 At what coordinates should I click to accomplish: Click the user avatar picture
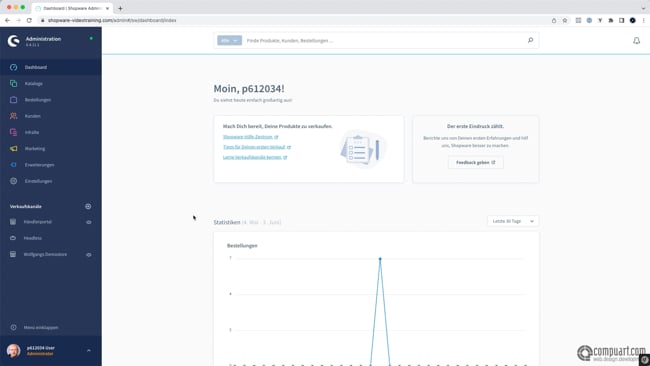(13, 351)
